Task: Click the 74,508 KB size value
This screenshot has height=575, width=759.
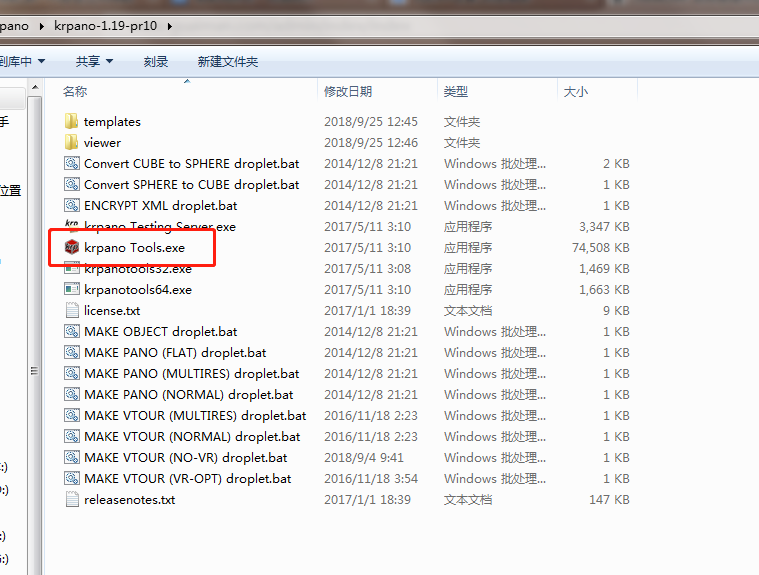Action: click(x=601, y=248)
